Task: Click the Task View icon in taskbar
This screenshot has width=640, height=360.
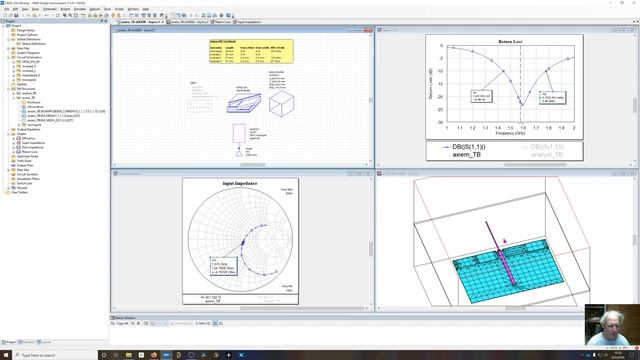Action: pos(116,355)
